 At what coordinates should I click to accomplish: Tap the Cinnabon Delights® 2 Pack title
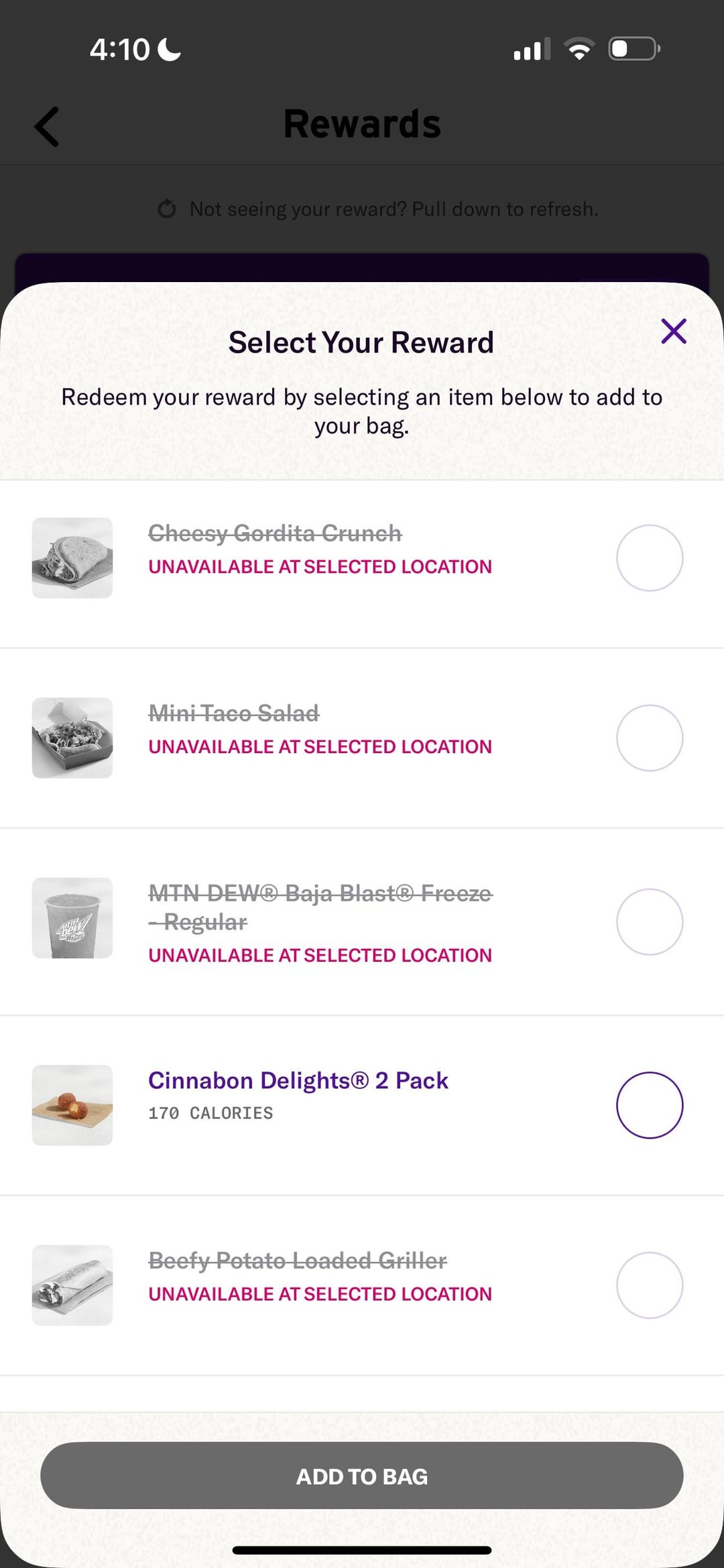click(x=298, y=1080)
